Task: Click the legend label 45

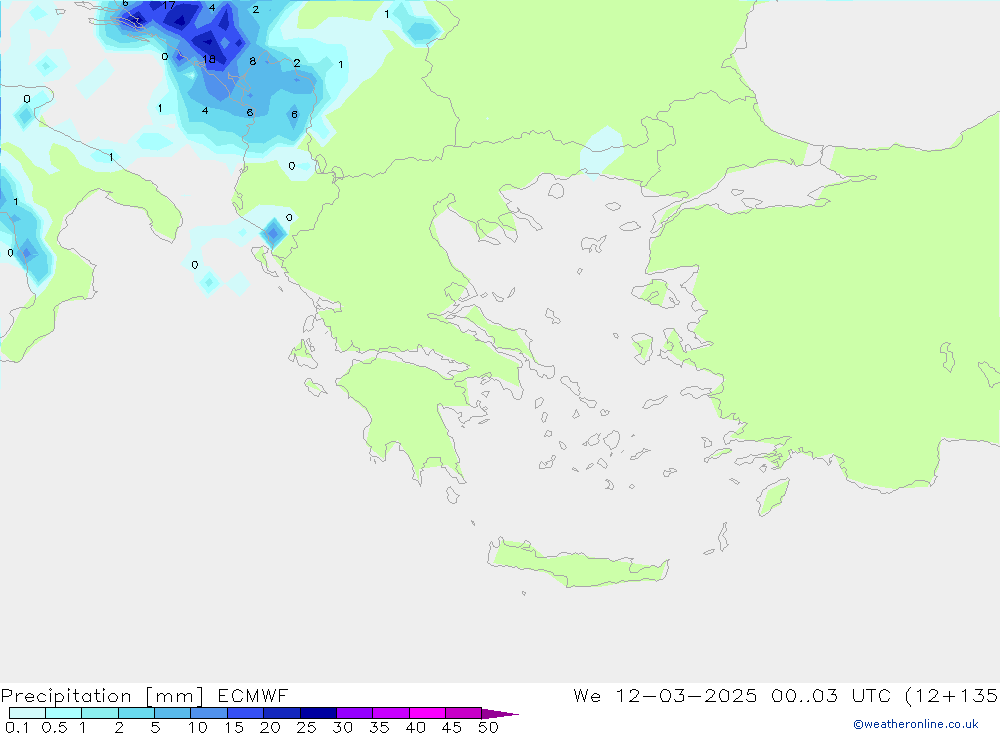Action: click(x=452, y=727)
